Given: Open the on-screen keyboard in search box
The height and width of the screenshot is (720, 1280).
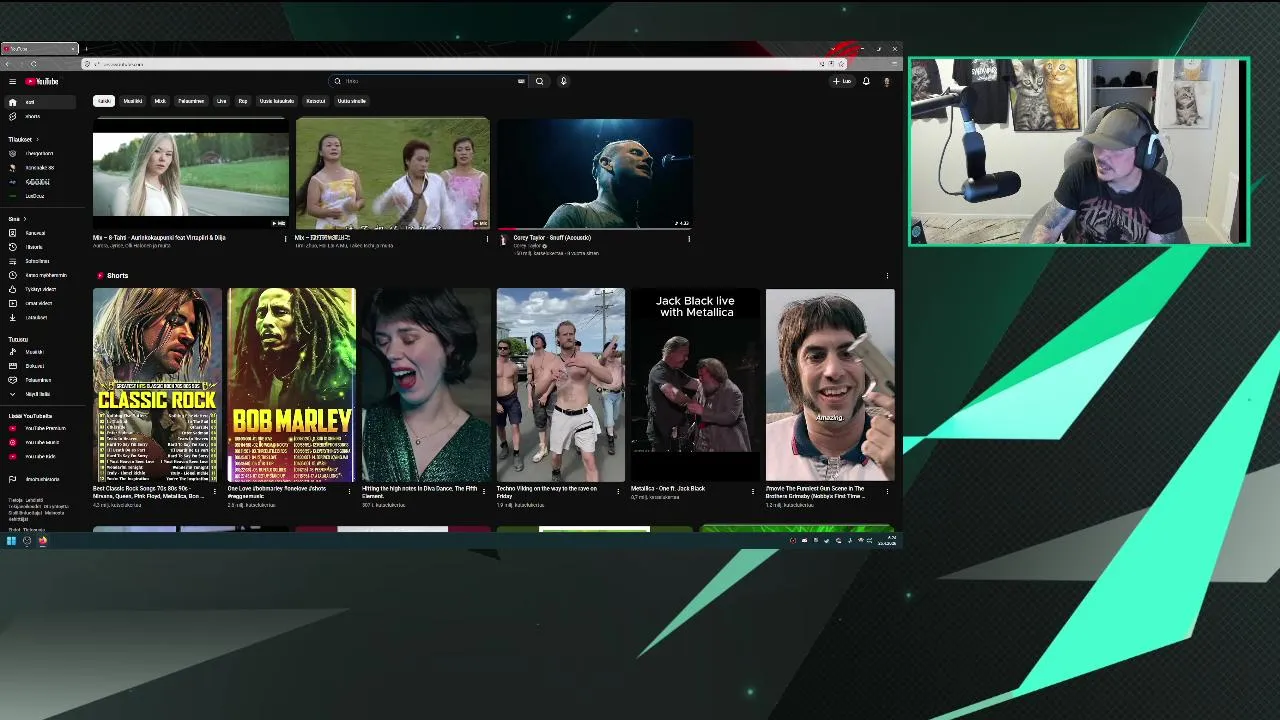Looking at the screenshot, I should click(x=521, y=81).
